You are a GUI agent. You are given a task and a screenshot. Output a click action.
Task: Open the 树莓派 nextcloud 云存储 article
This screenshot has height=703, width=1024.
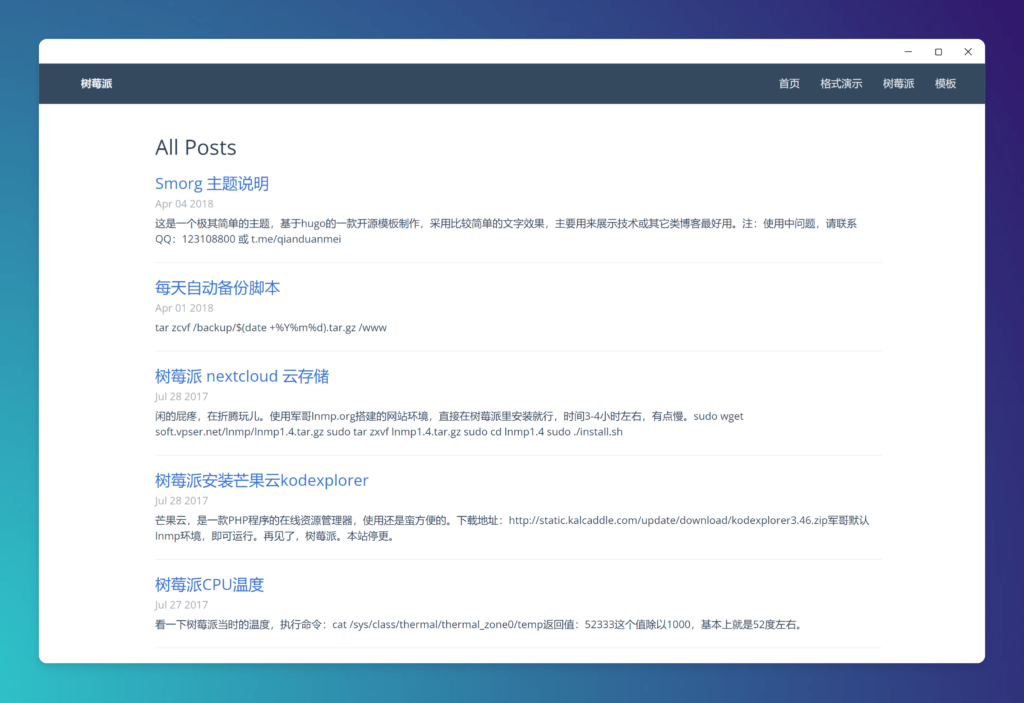point(241,377)
